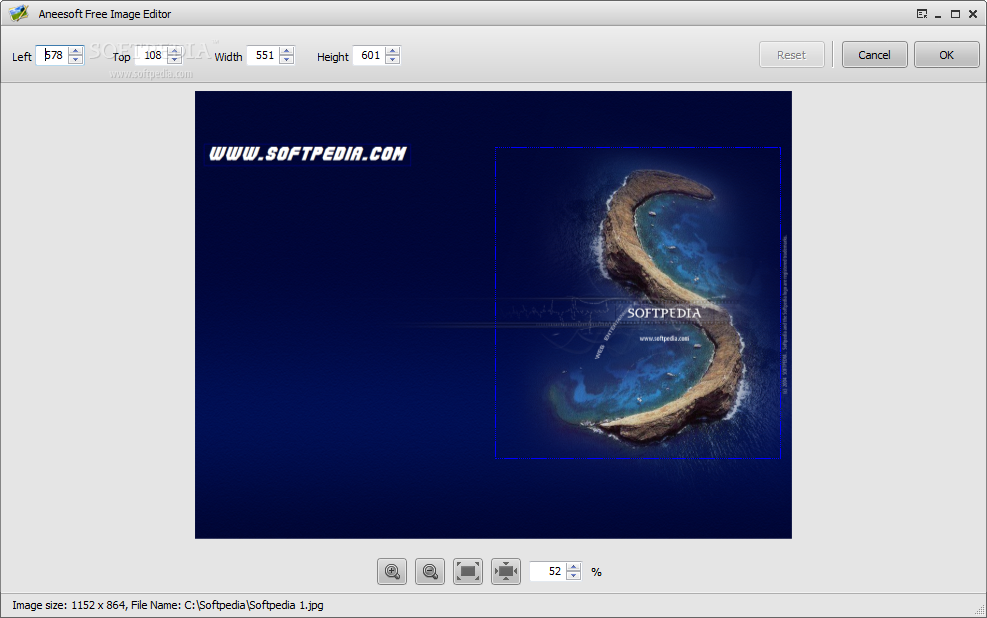Increase zoom percentage with up arrow
The height and width of the screenshot is (618, 987).
tap(573, 567)
